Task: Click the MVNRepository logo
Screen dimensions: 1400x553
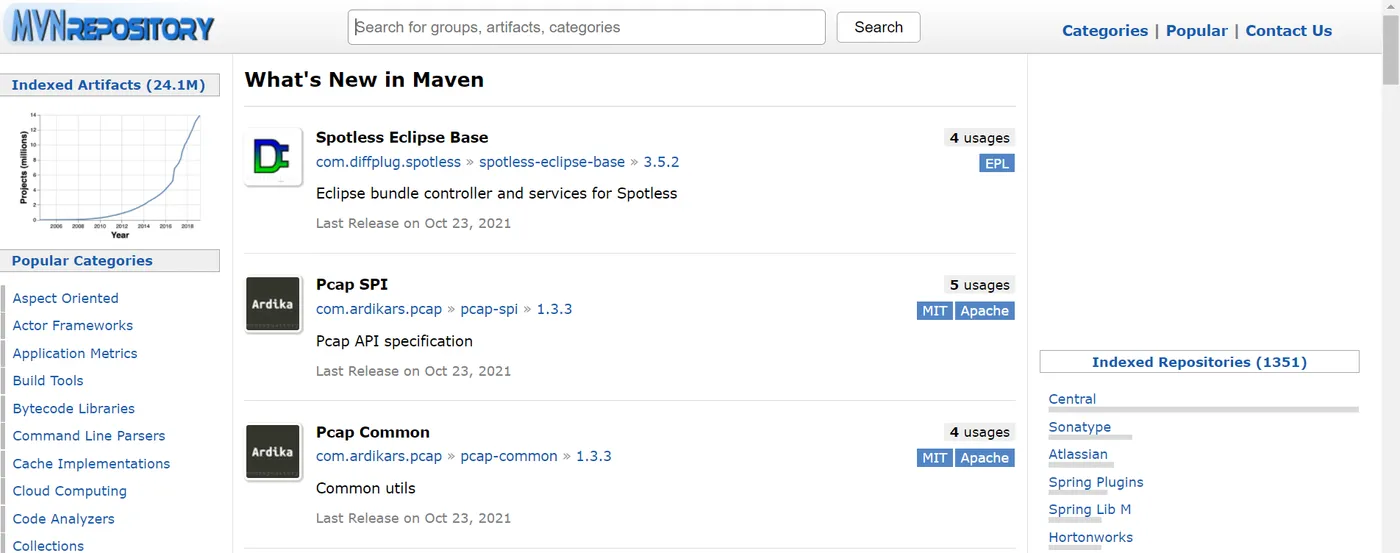Action: (x=112, y=27)
